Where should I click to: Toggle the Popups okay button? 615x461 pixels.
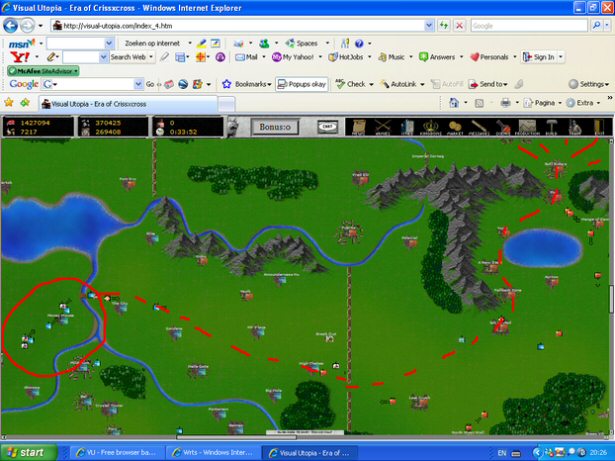[302, 84]
